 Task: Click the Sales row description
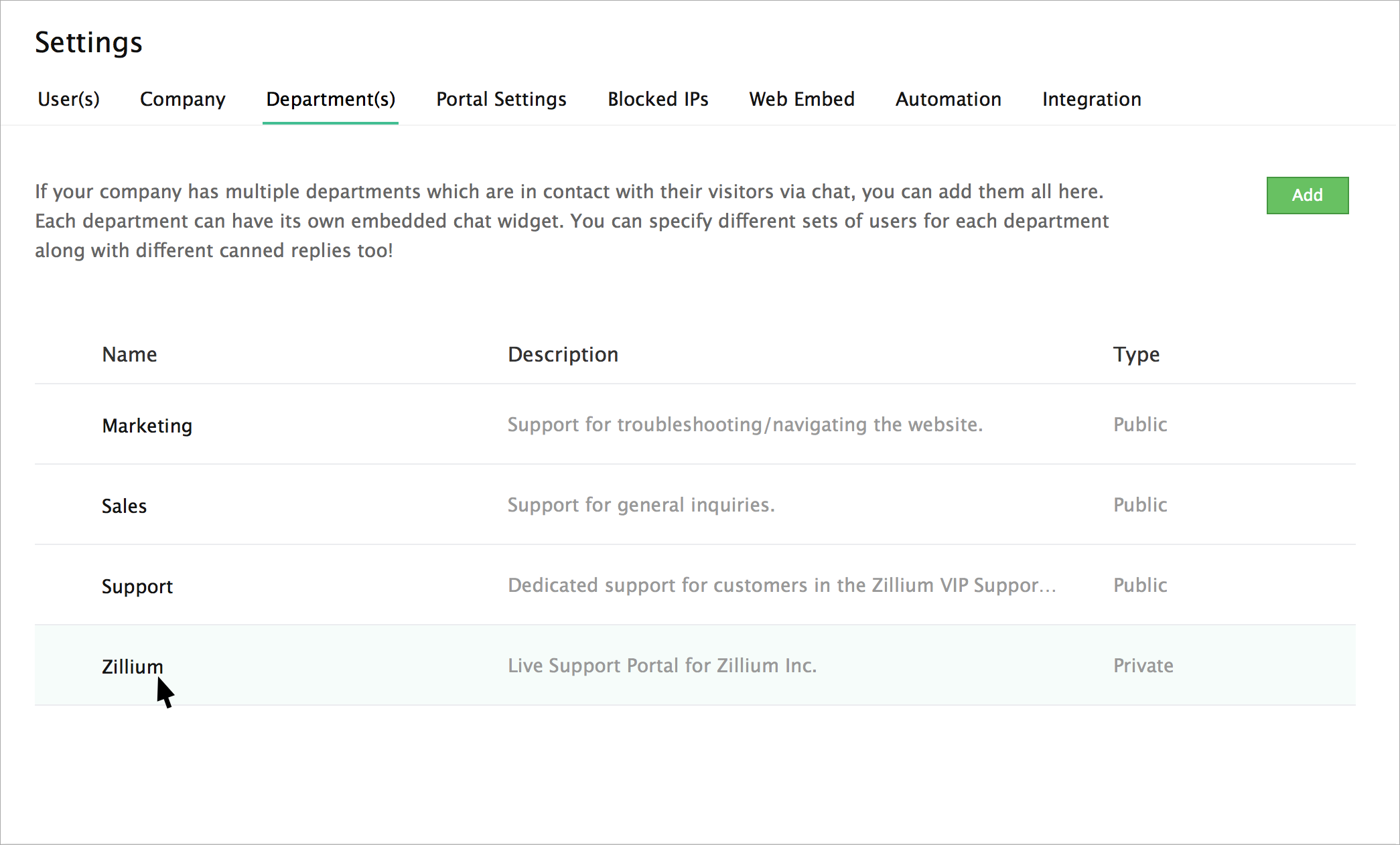click(x=640, y=505)
